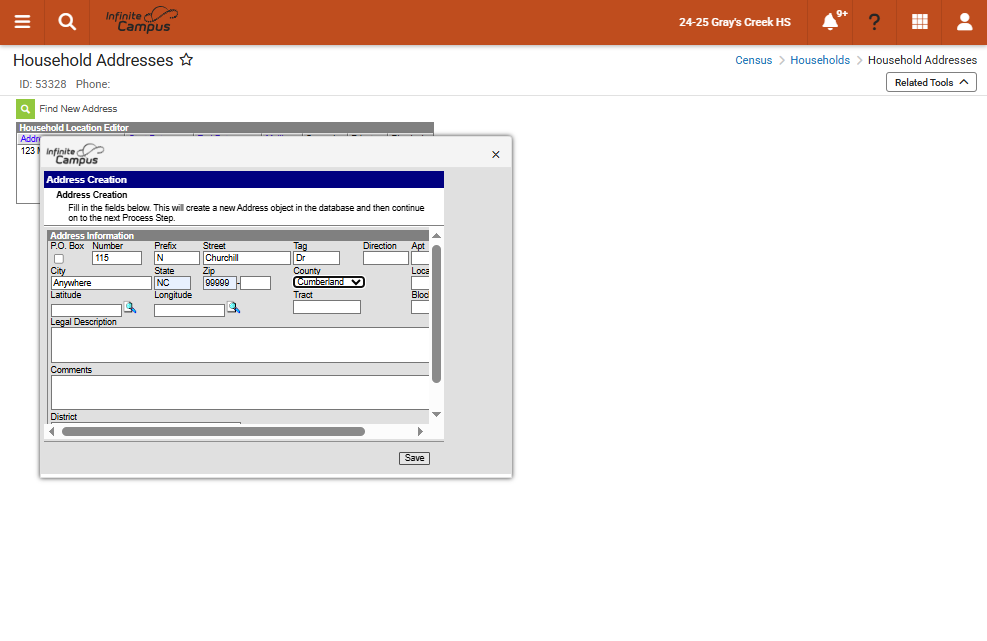
Task: Click the green Find New Address icon
Action: [x=25, y=109]
